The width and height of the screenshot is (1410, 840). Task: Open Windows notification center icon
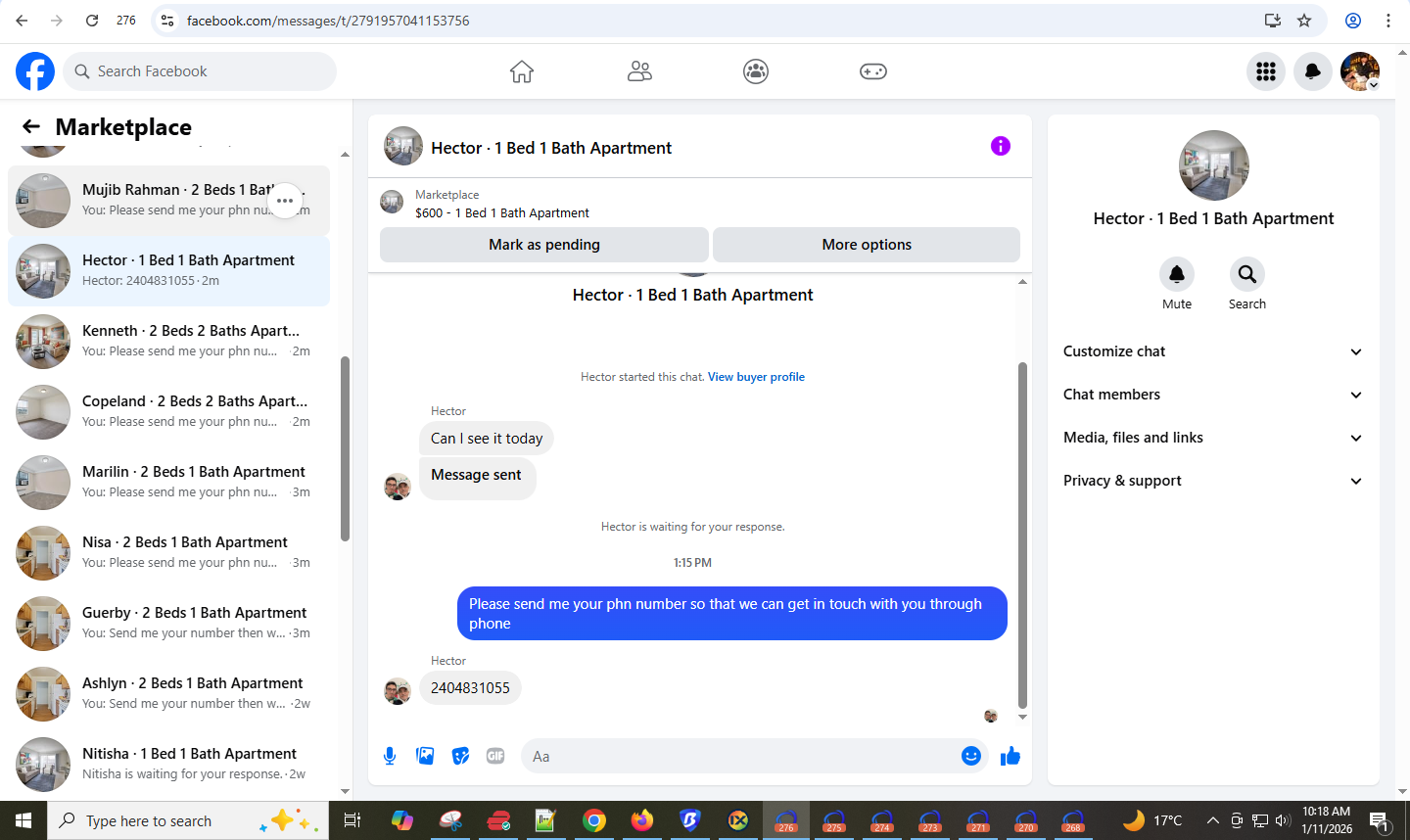click(1379, 820)
